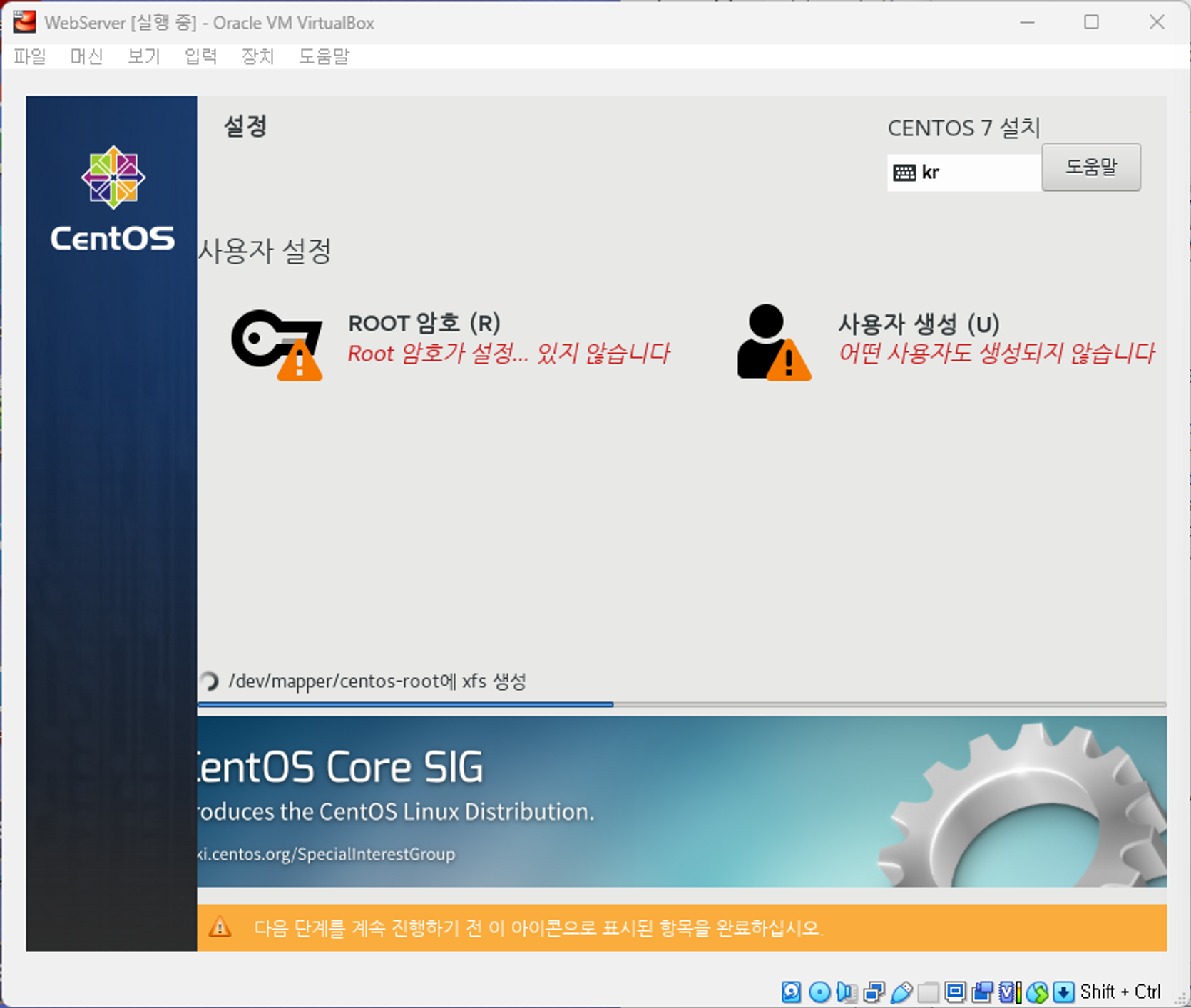This screenshot has width=1191, height=1008.
Task: Click the installation progress bar
Action: click(682, 704)
